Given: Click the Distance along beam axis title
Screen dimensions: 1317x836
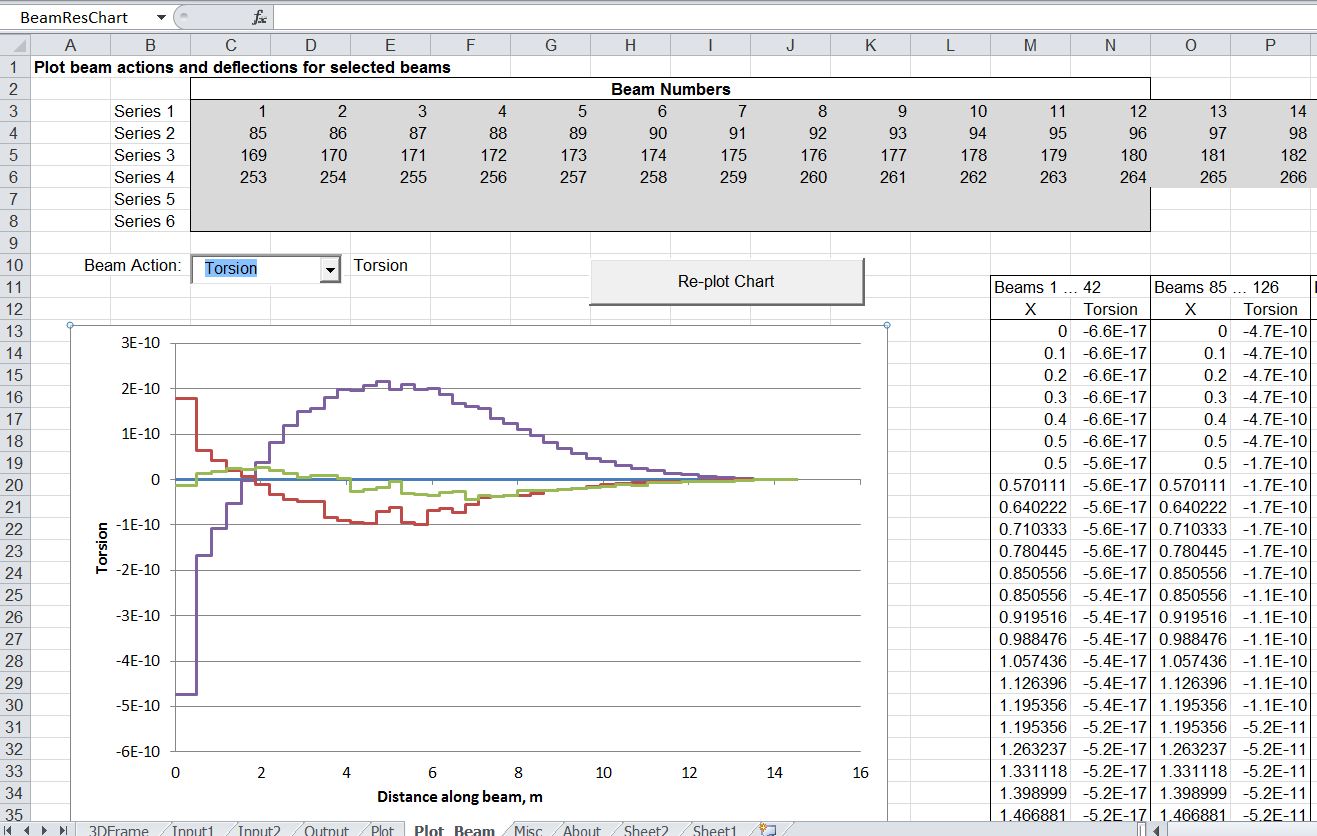Looking at the screenshot, I should 460,797.
